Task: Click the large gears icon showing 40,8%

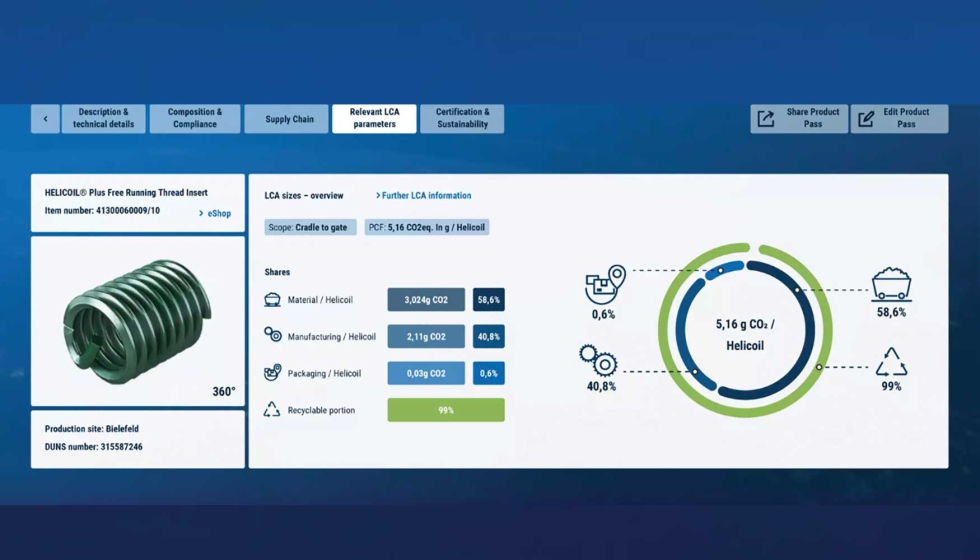Action: (598, 360)
